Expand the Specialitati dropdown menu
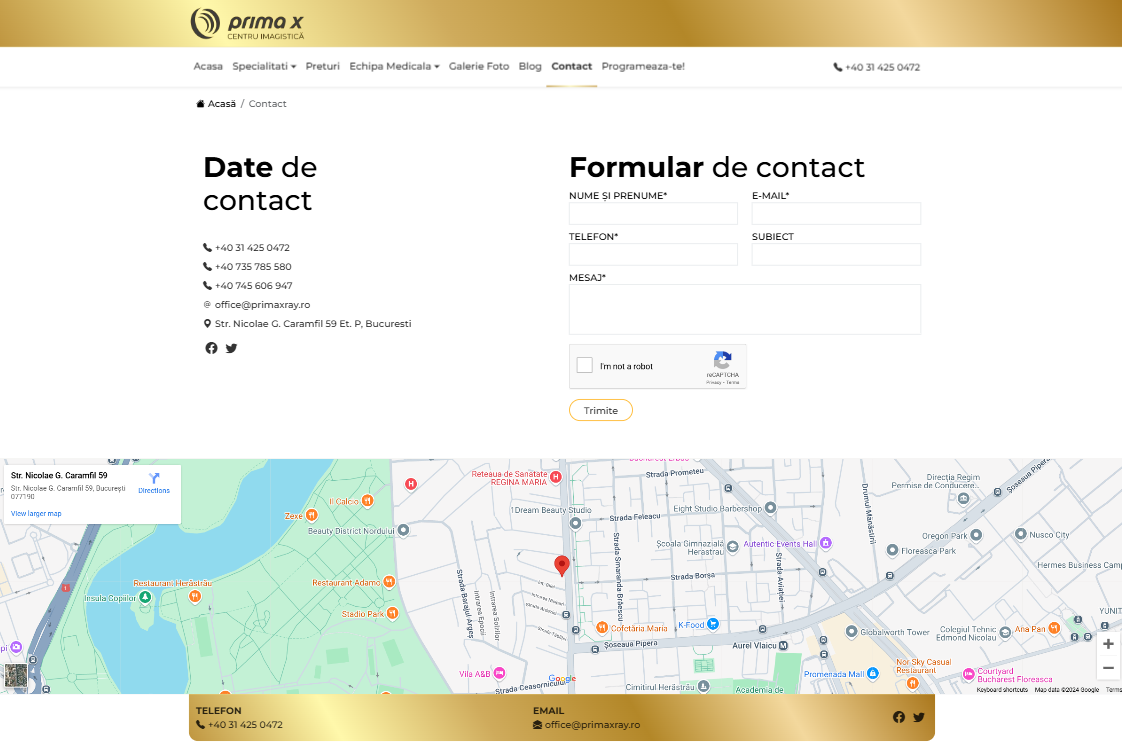Image resolution: width=1122 pixels, height=744 pixels. (x=264, y=67)
